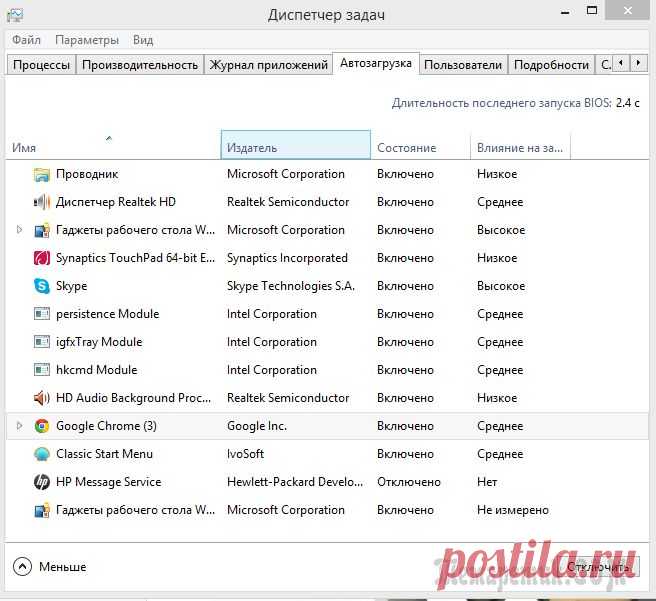Open the Файл menu

[26, 40]
